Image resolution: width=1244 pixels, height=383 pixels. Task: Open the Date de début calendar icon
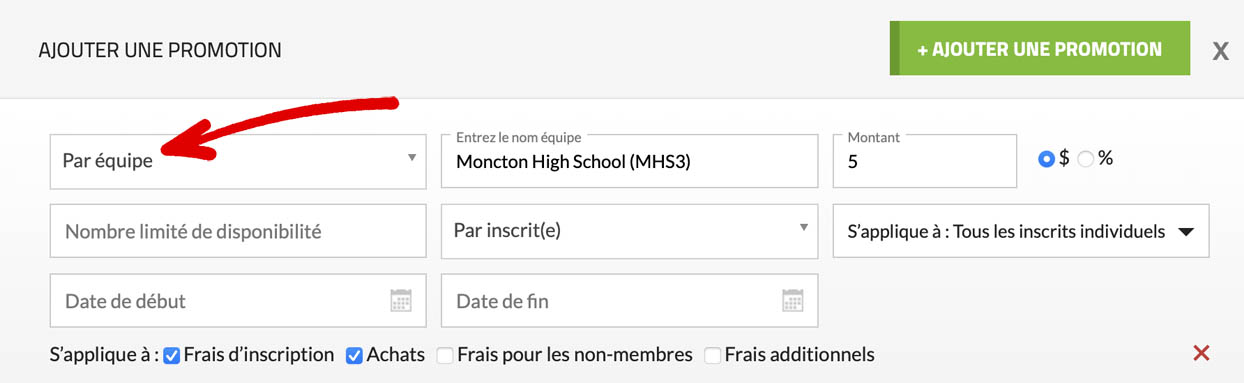401,300
